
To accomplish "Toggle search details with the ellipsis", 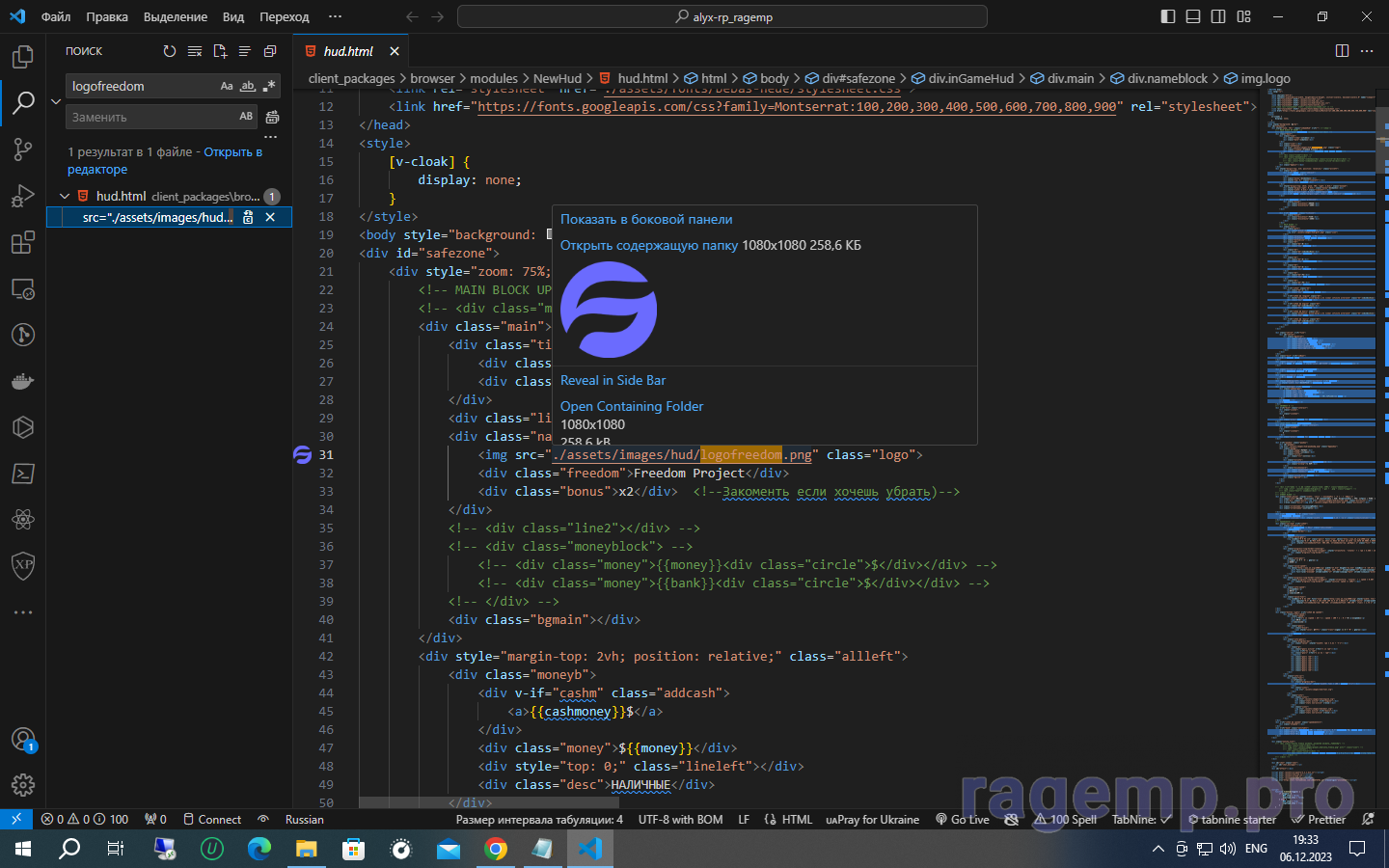I will (x=270, y=137).
